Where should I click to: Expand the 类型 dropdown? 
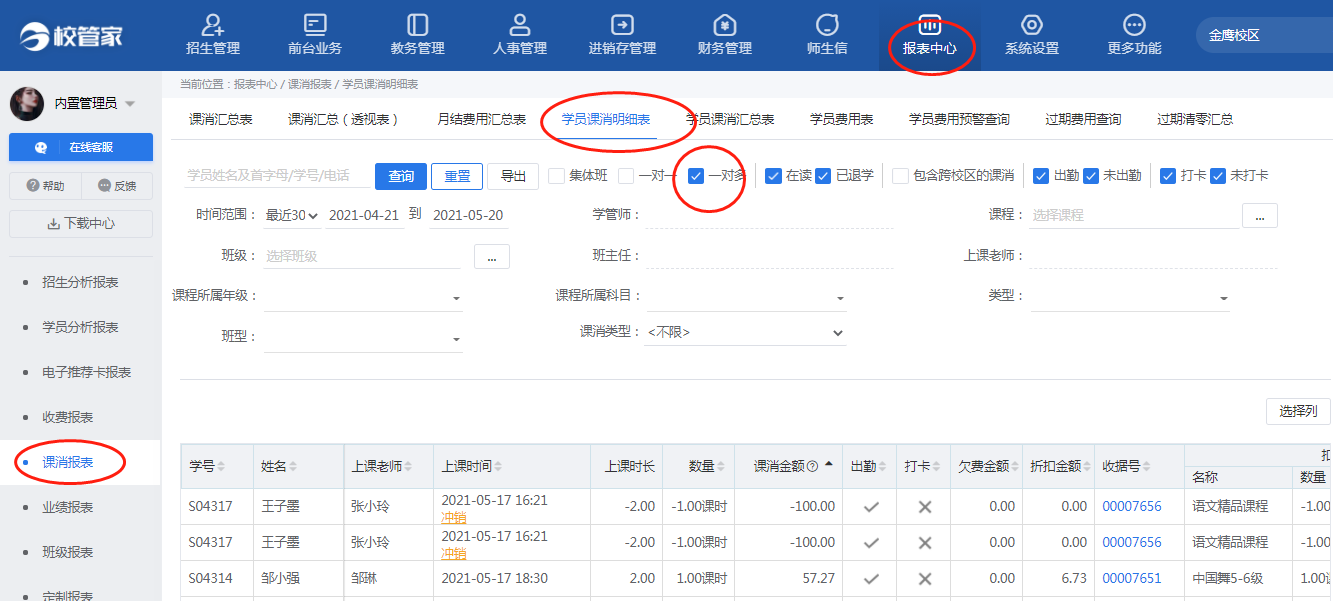point(1131,296)
